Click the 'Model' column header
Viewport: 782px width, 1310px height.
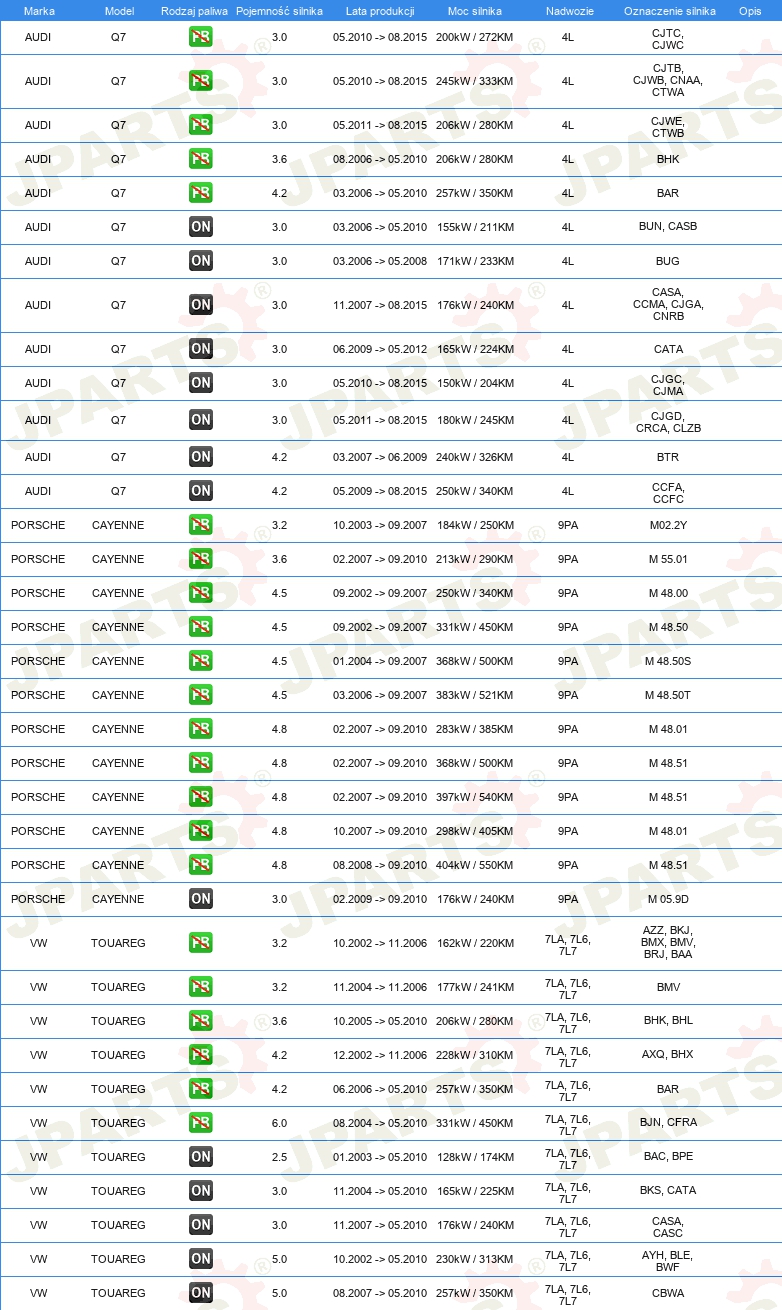point(119,10)
